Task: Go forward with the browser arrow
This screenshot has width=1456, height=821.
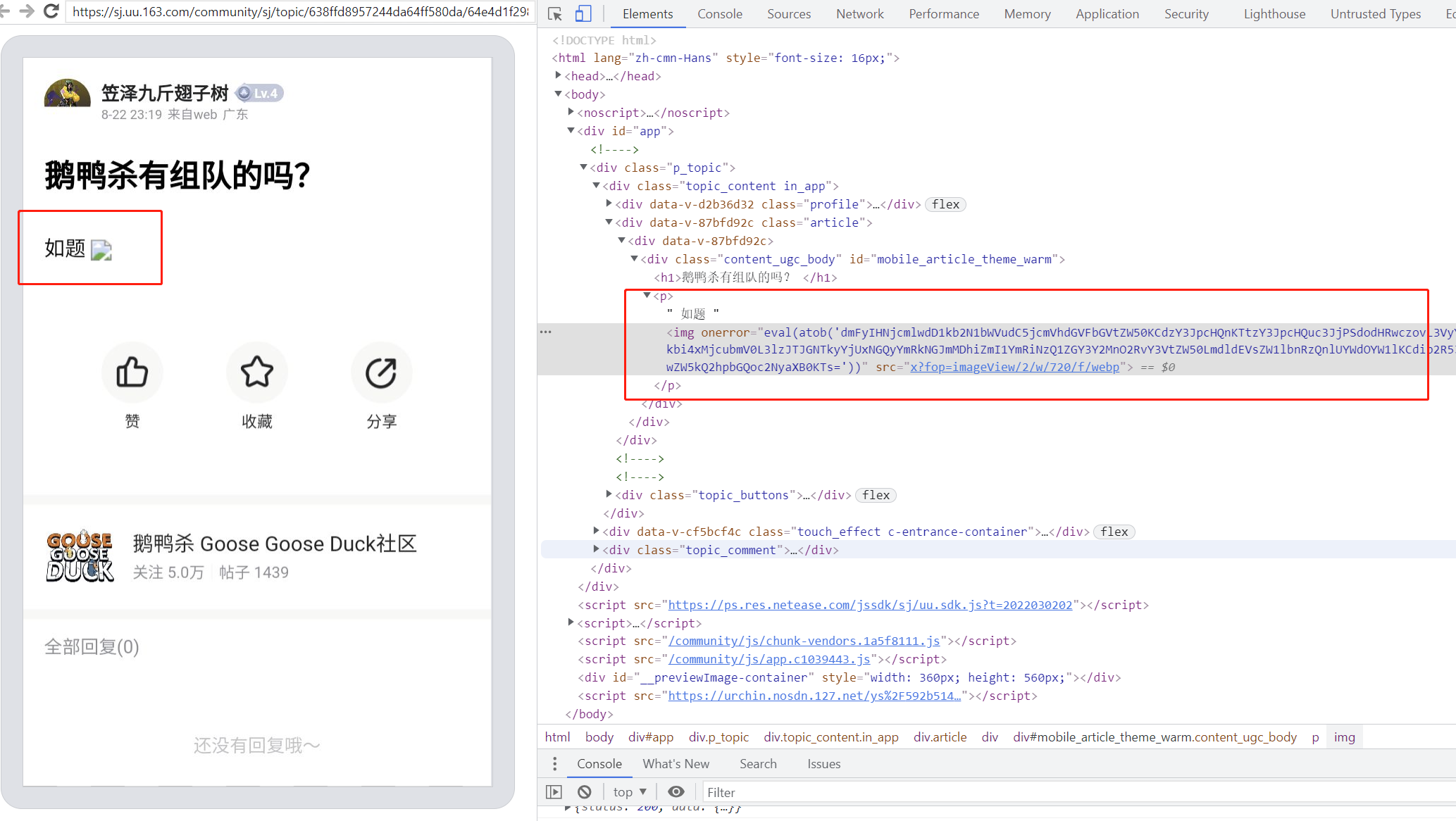Action: click(x=27, y=11)
